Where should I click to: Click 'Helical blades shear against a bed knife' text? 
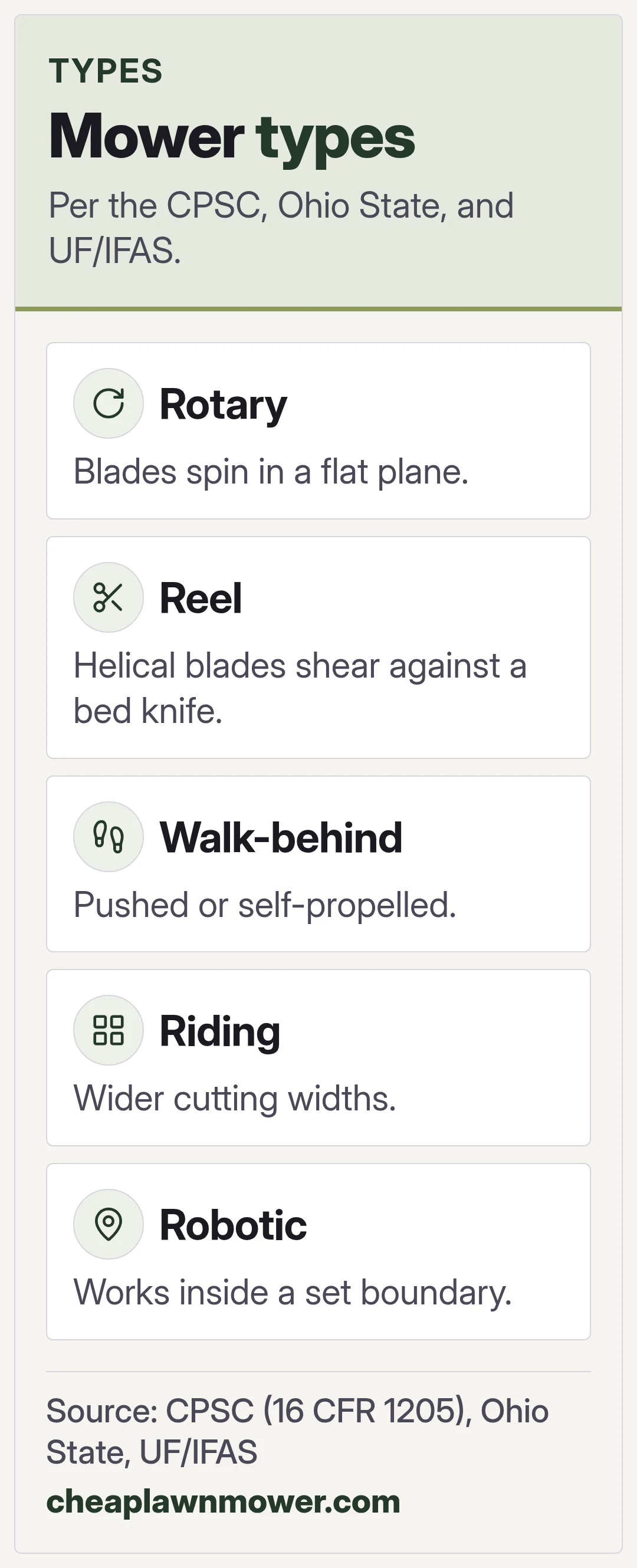[300, 688]
